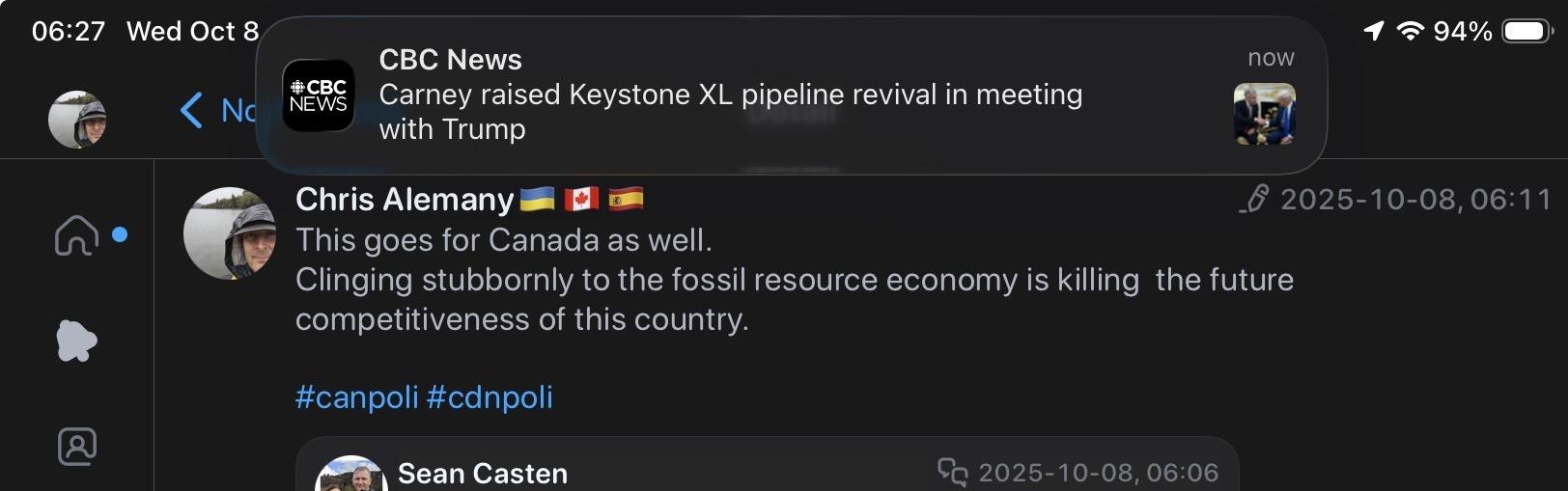
Task: Tap the account avatar above the sidebar
Action: 77,120
